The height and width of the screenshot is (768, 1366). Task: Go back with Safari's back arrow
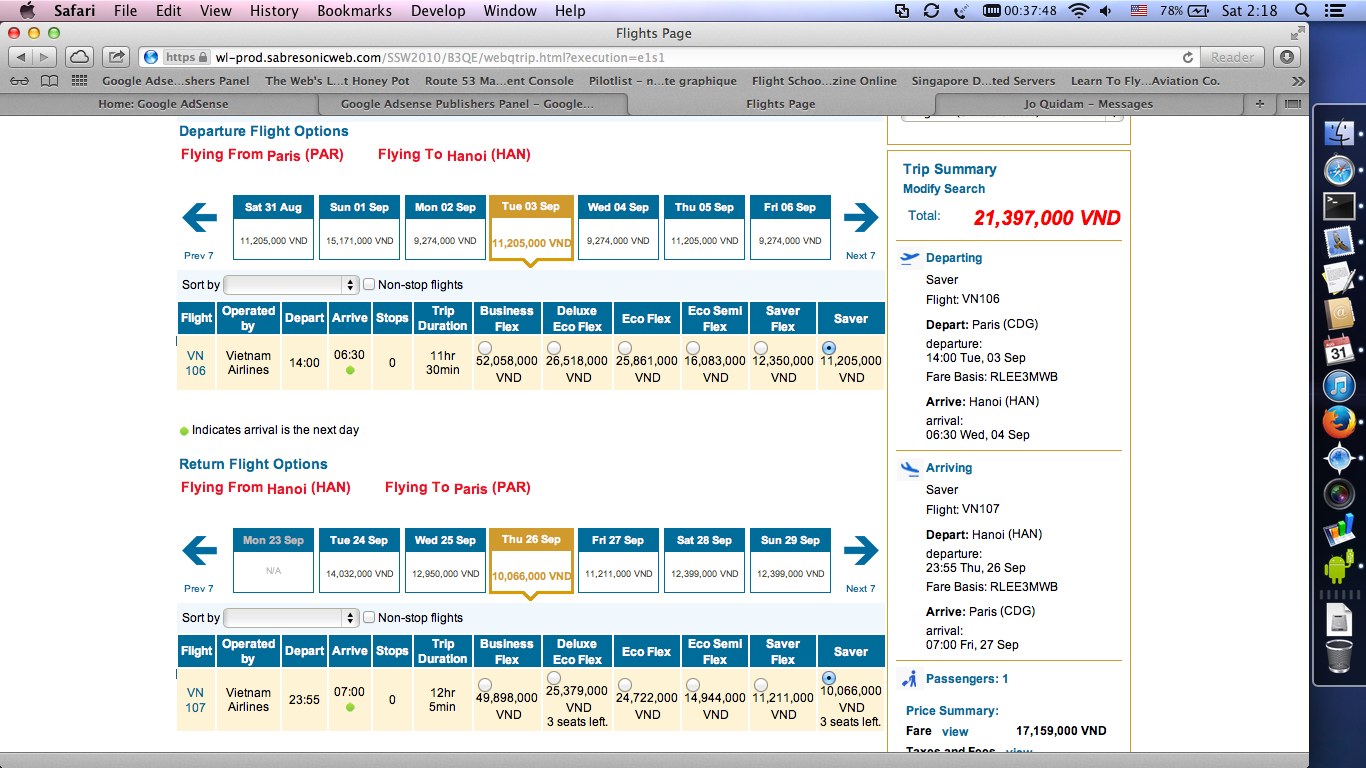[21, 57]
